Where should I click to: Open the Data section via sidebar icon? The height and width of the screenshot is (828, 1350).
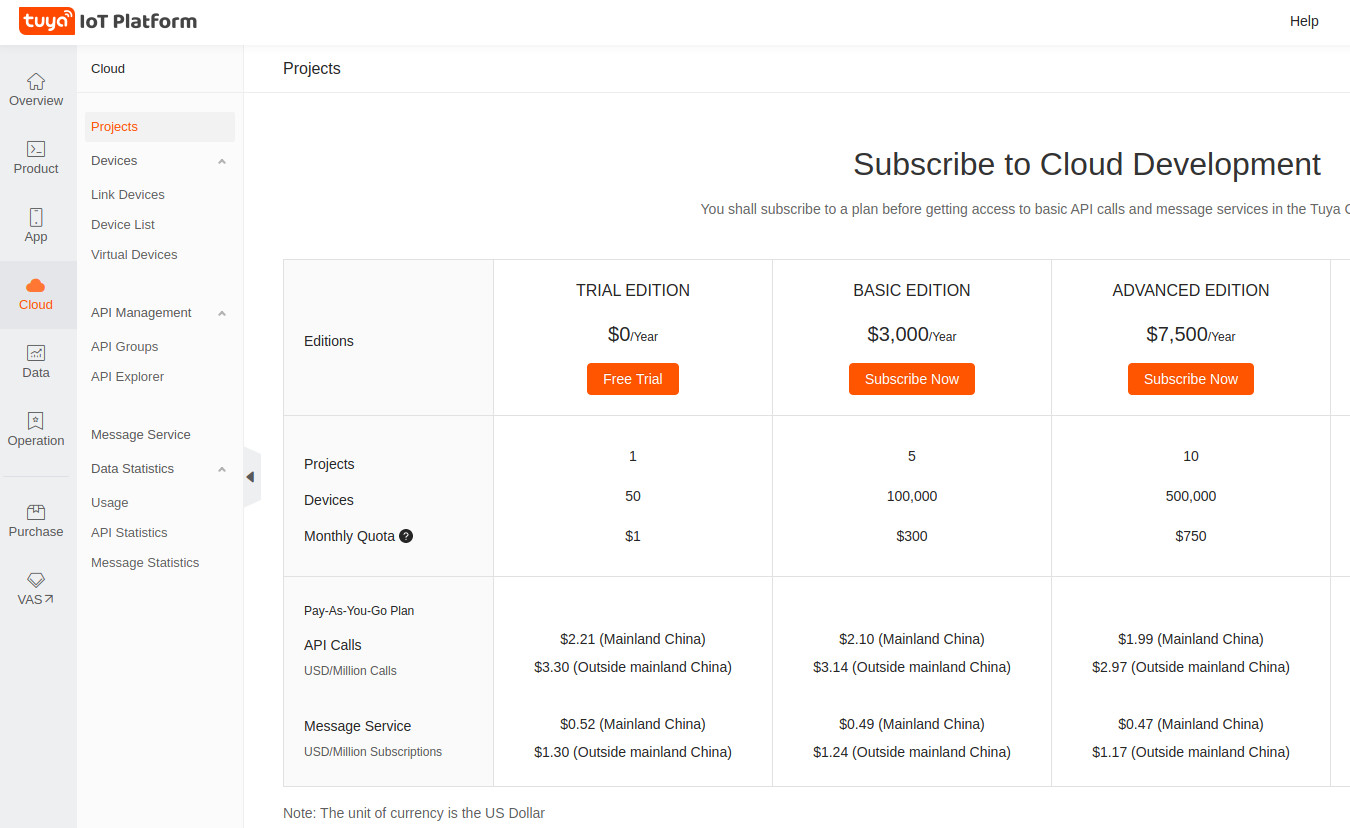[36, 360]
